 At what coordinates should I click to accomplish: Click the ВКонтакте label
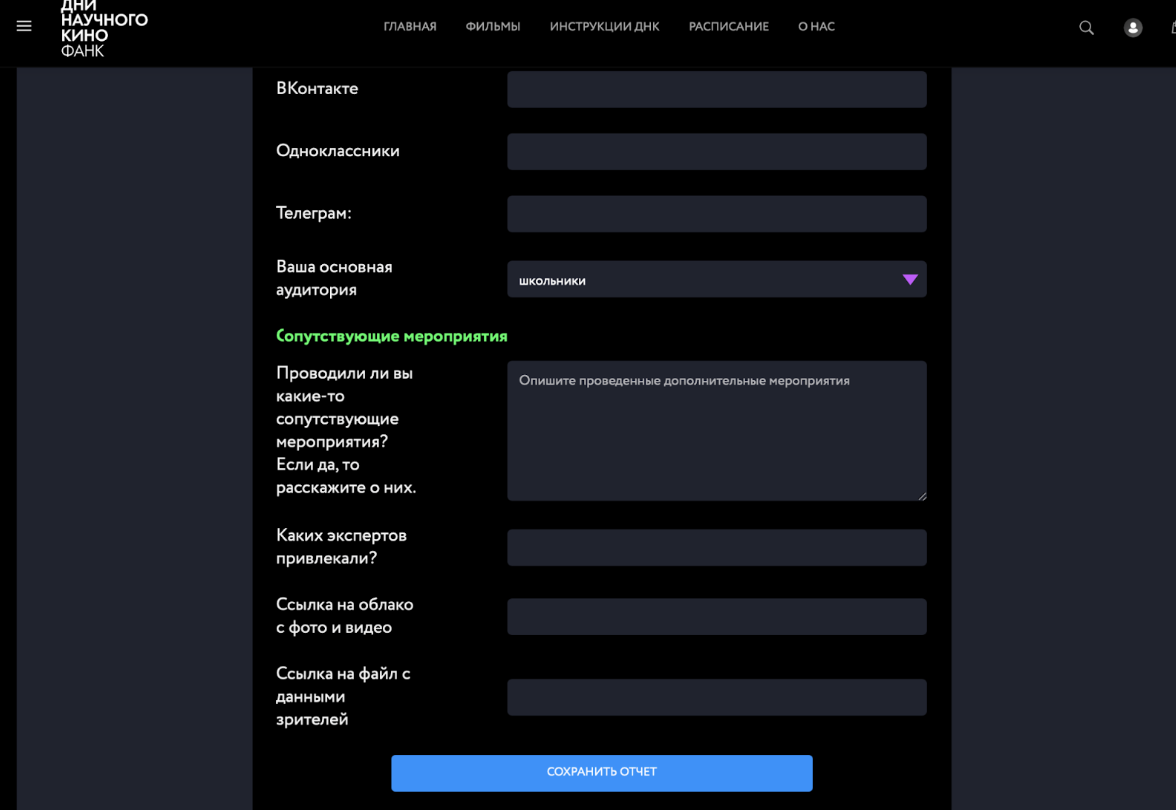tap(317, 88)
